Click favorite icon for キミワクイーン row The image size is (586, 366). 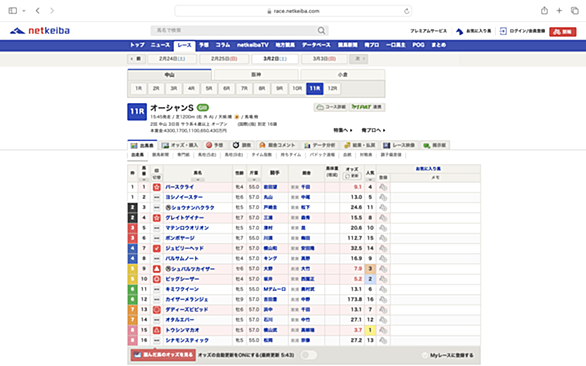click(x=383, y=289)
